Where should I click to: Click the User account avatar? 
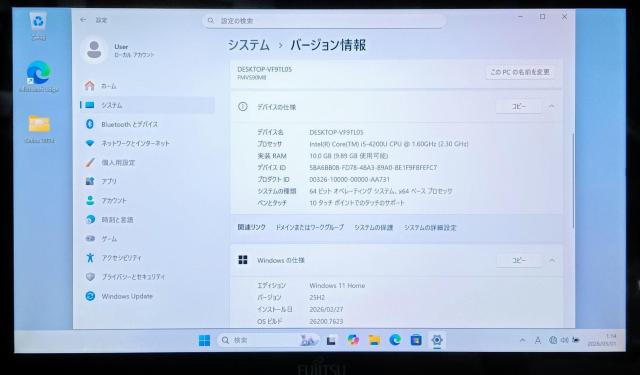[x=94, y=50]
